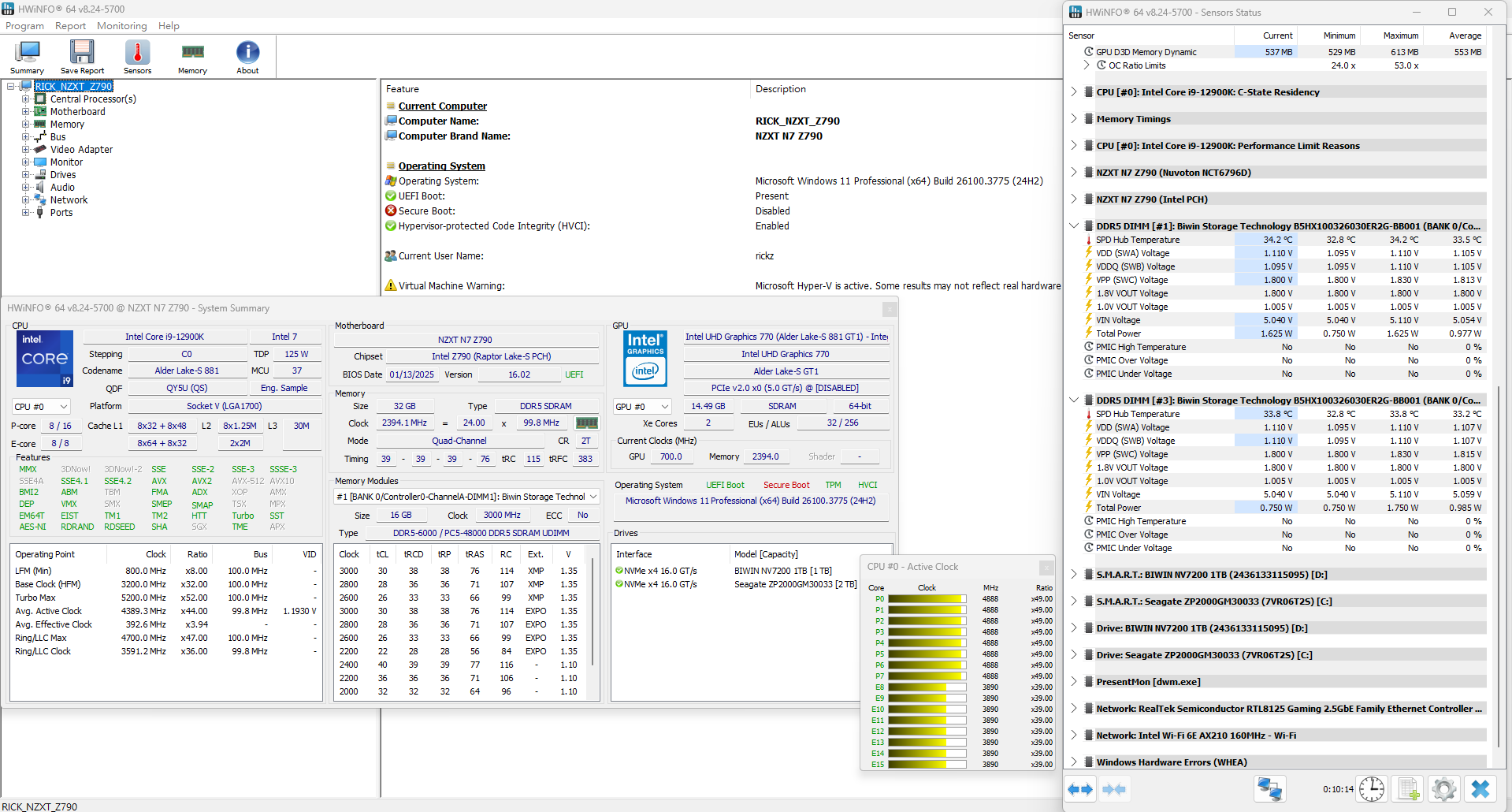Click the Save Report toolbar icon
Screen dimensions: 1512x812
(x=82, y=57)
